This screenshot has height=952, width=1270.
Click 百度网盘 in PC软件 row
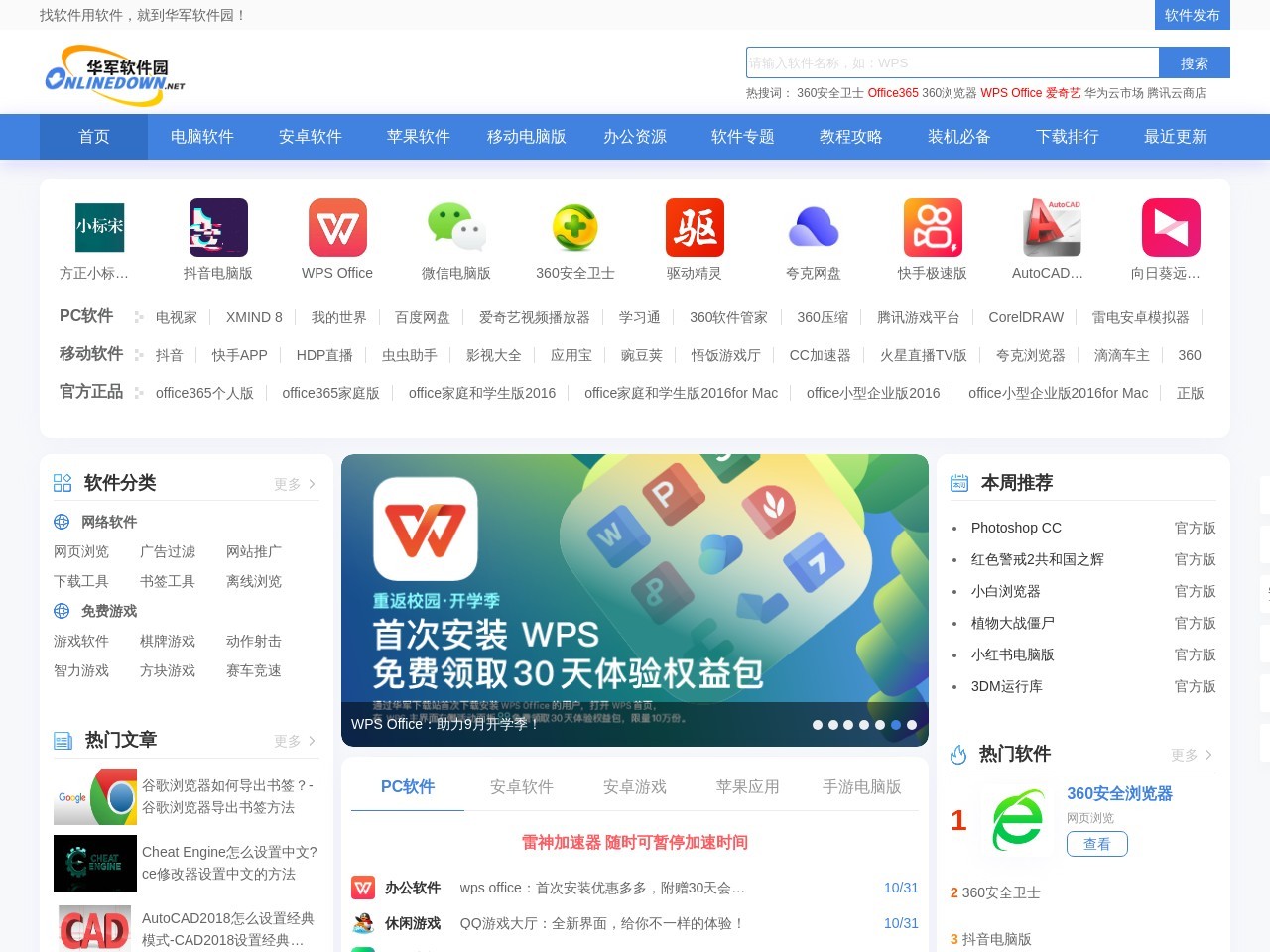click(423, 317)
